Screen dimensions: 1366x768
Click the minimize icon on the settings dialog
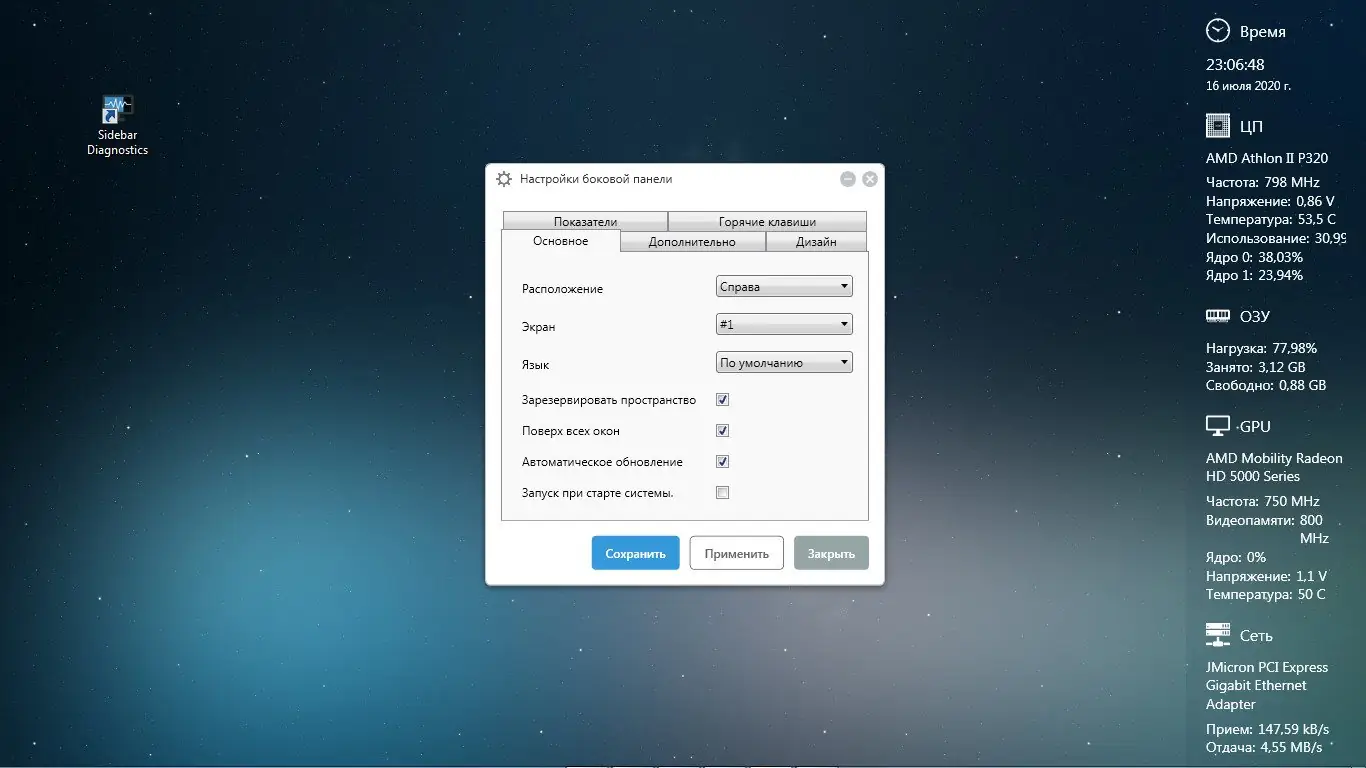point(847,179)
